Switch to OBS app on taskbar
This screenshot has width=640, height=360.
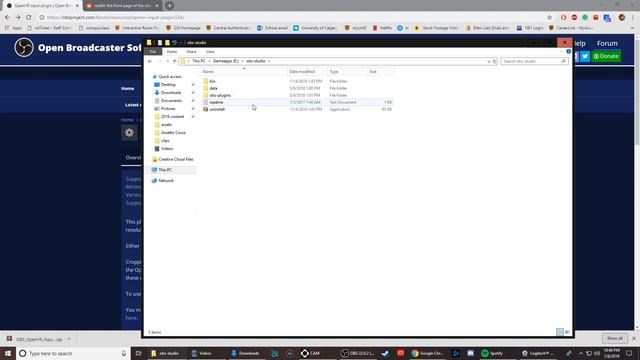click(x=358, y=353)
